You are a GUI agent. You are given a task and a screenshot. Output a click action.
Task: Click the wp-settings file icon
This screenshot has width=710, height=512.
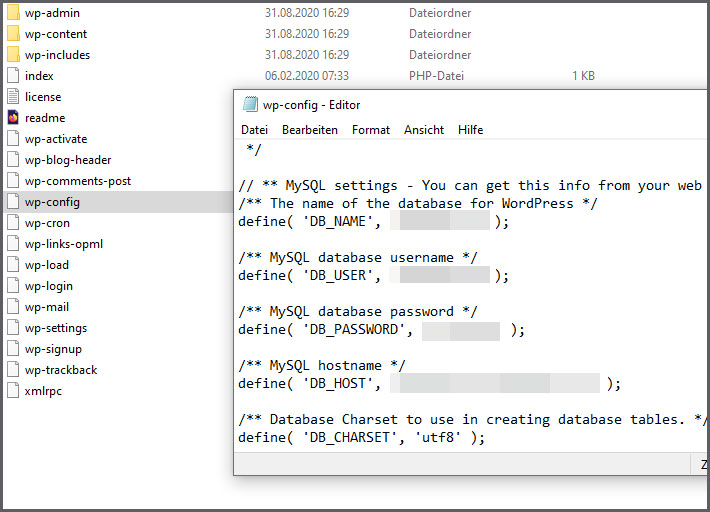point(14,328)
